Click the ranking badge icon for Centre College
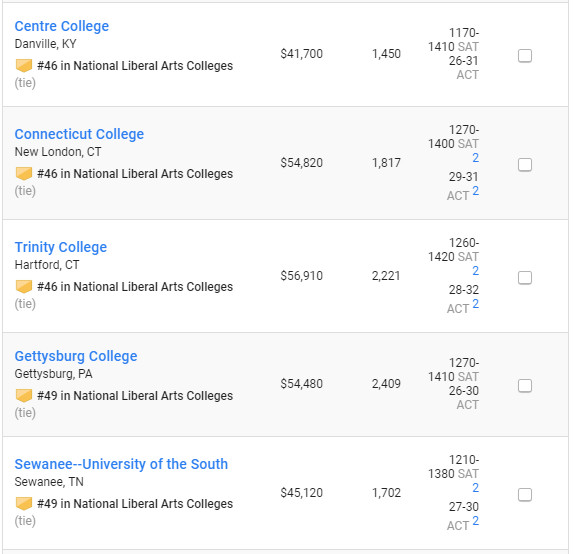 click(24, 65)
